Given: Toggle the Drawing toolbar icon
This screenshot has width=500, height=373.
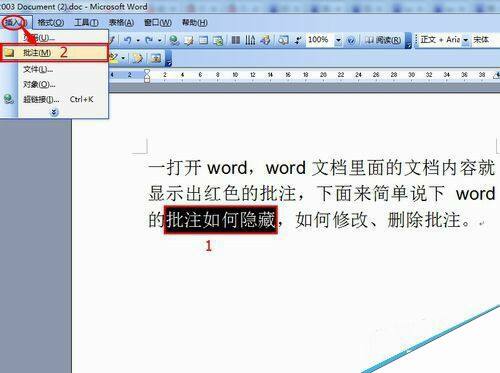Looking at the screenshot, I should pyautogui.click(x=265, y=40).
